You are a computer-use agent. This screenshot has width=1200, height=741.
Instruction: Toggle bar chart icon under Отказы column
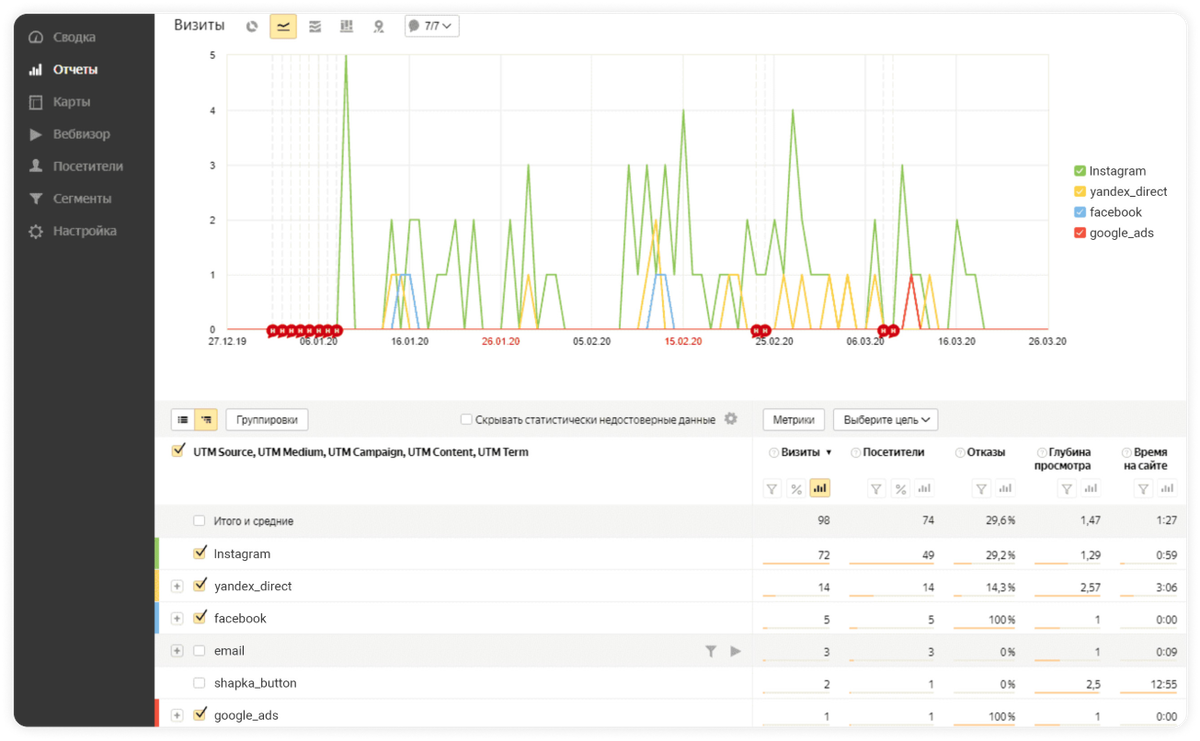(x=1006, y=489)
